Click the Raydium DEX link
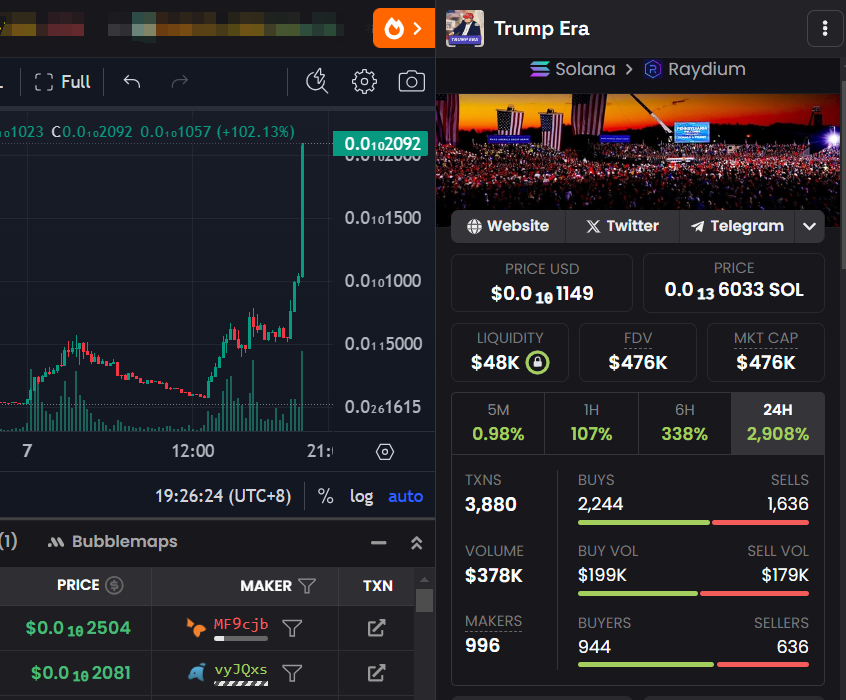 tap(694, 69)
